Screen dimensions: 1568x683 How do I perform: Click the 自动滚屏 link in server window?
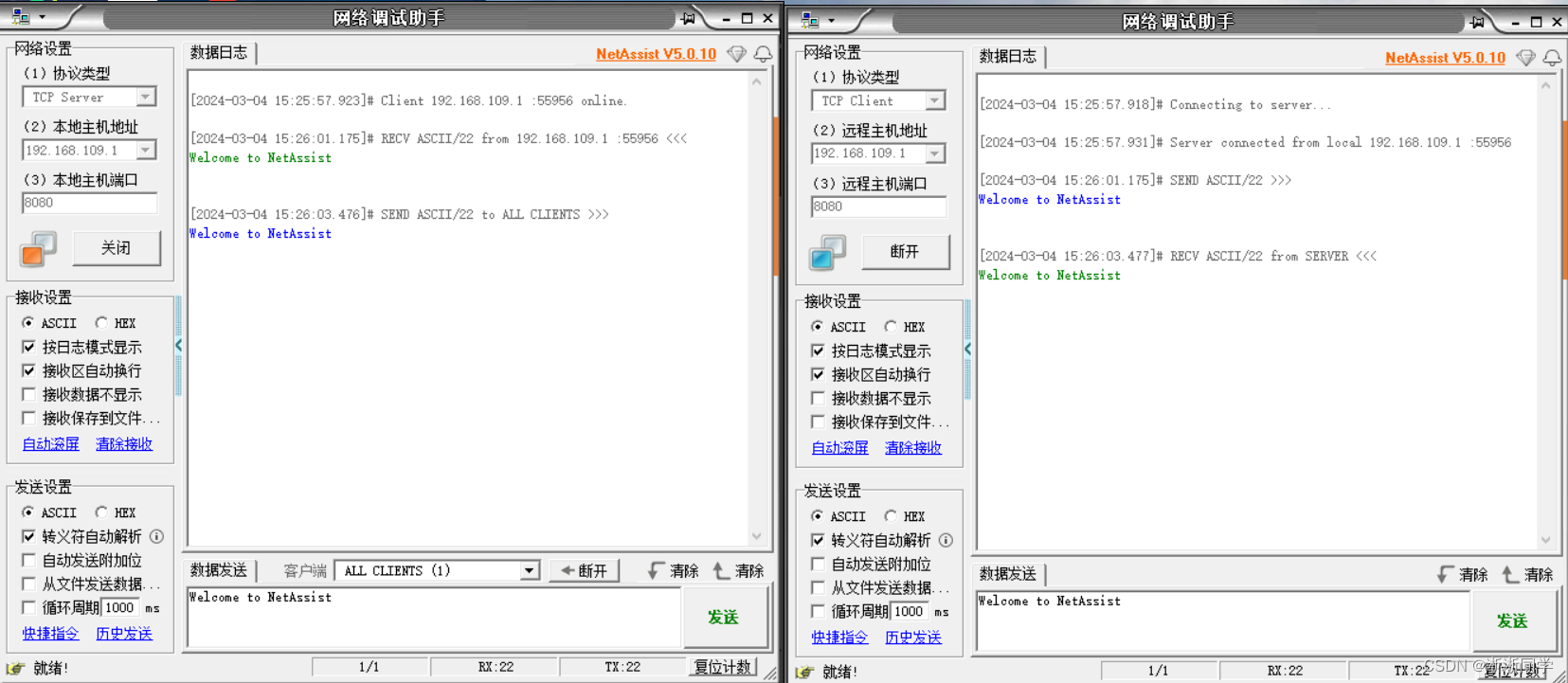[51, 443]
